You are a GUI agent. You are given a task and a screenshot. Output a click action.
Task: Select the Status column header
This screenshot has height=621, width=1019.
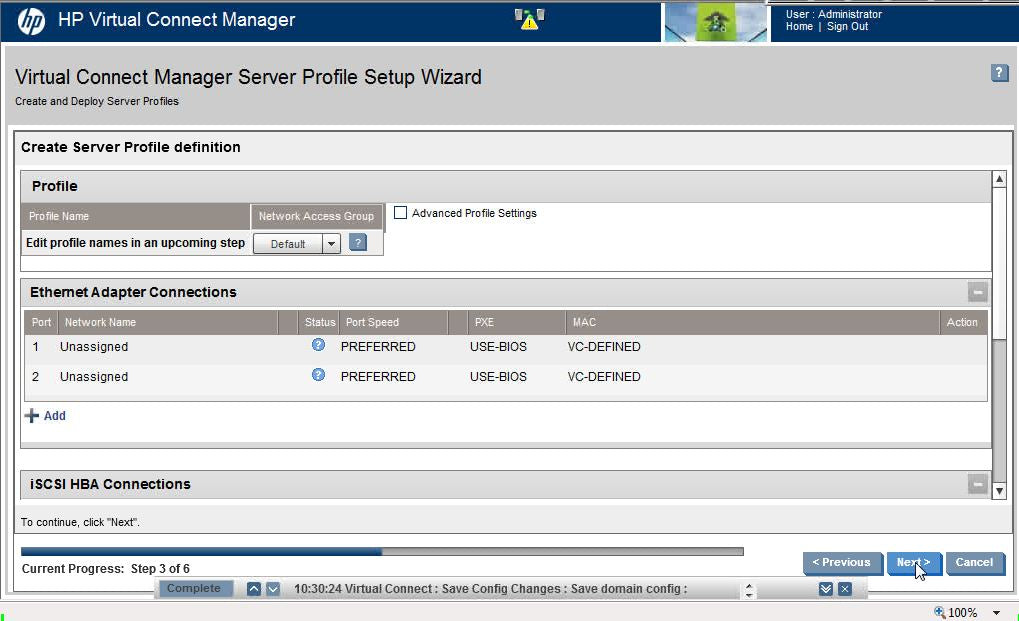[317, 322]
